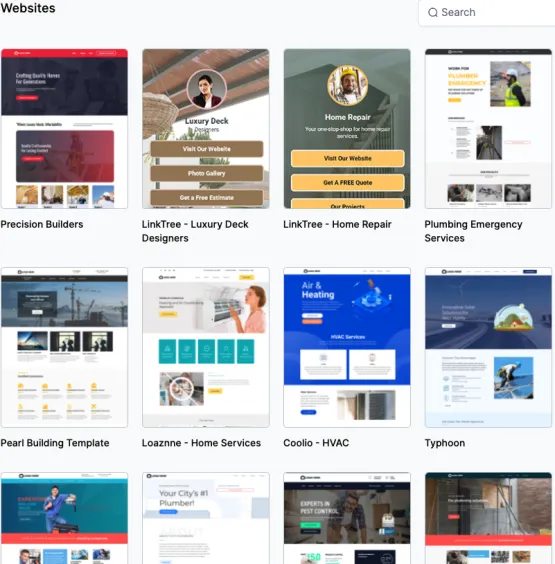Select 'LinkTree - Luxury Deck Designers' title
555x564 pixels.
(195, 231)
